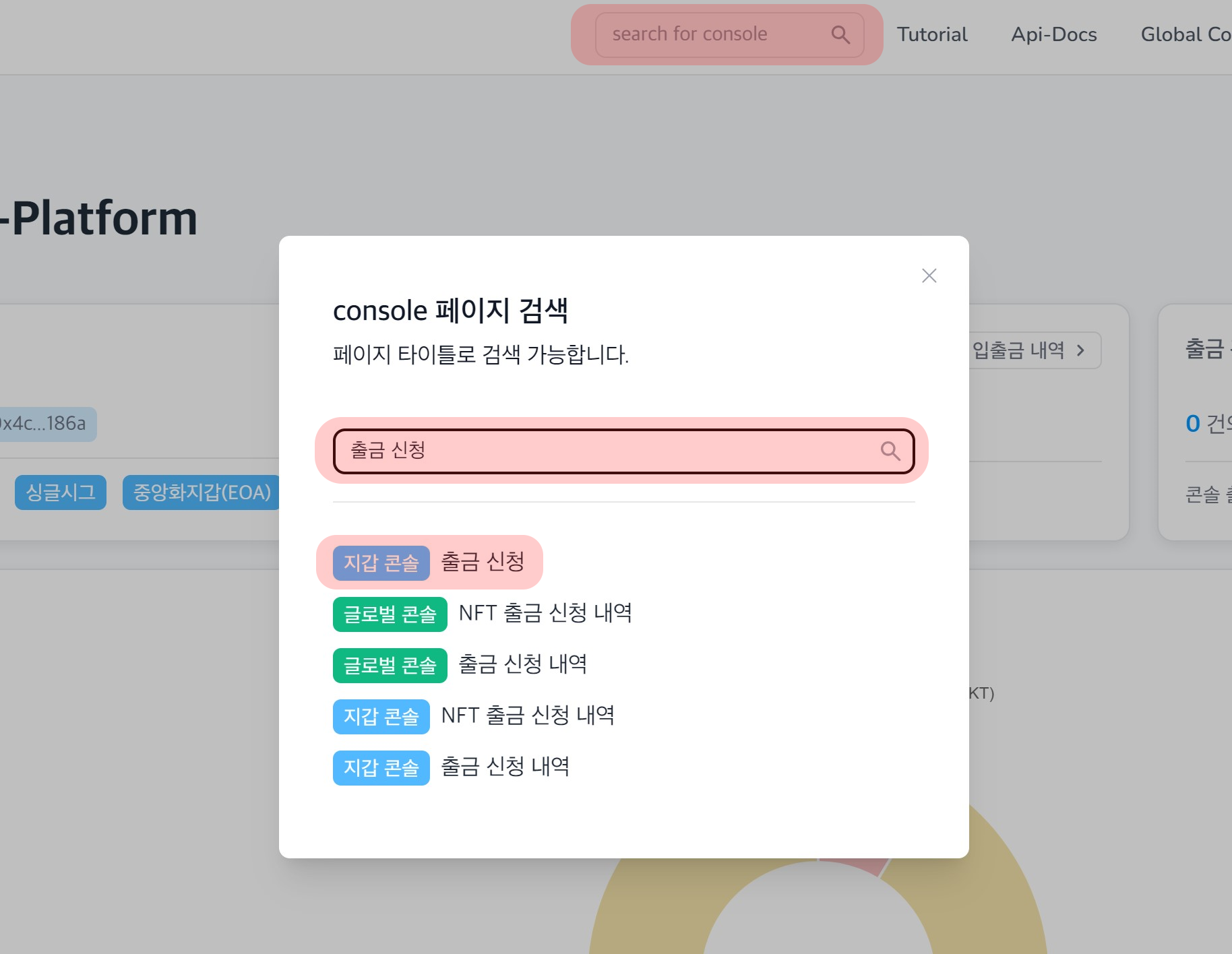Open the Tutorial menu item

tap(932, 34)
